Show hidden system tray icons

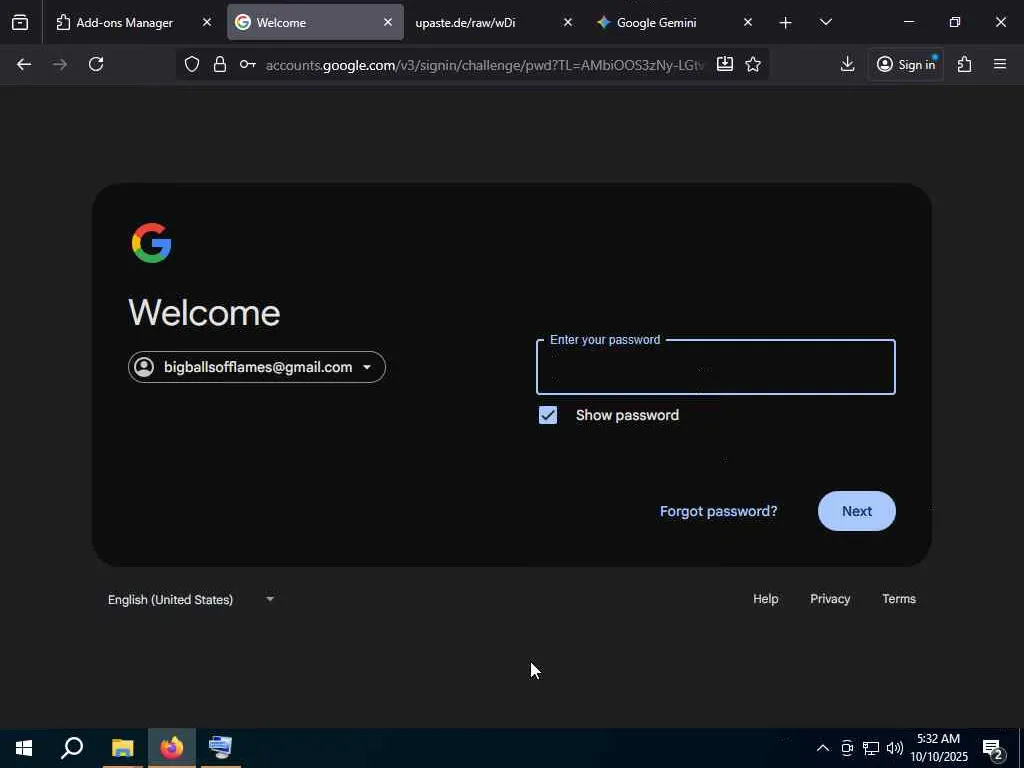point(823,748)
